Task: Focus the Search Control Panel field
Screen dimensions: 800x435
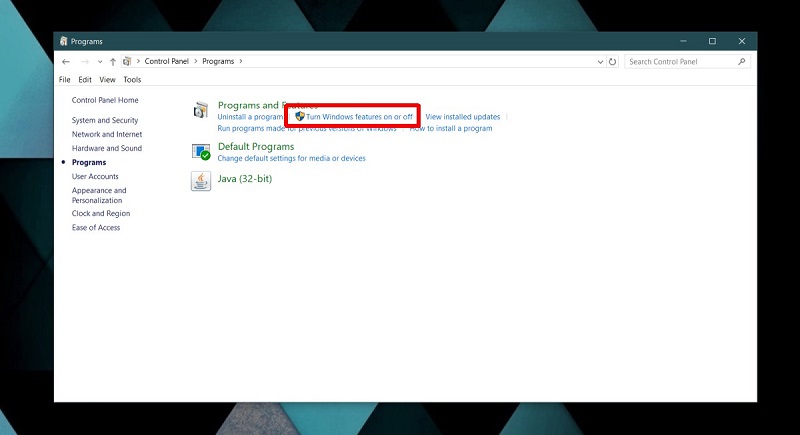Action: 681,62
